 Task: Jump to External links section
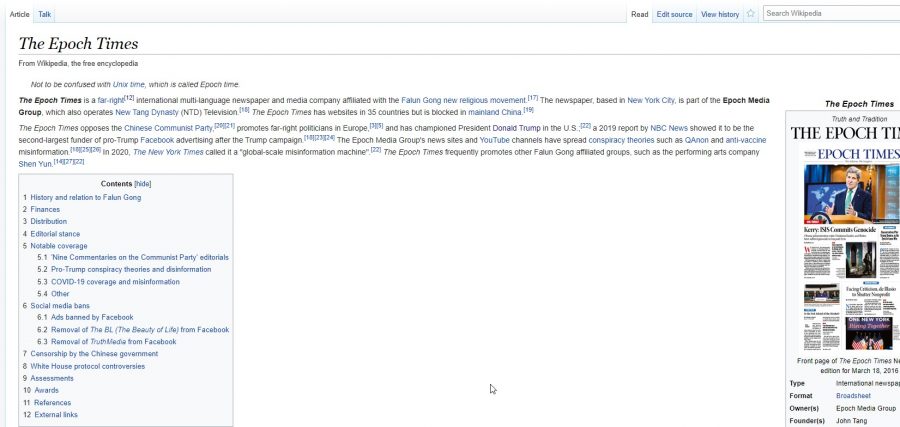tap(56, 415)
